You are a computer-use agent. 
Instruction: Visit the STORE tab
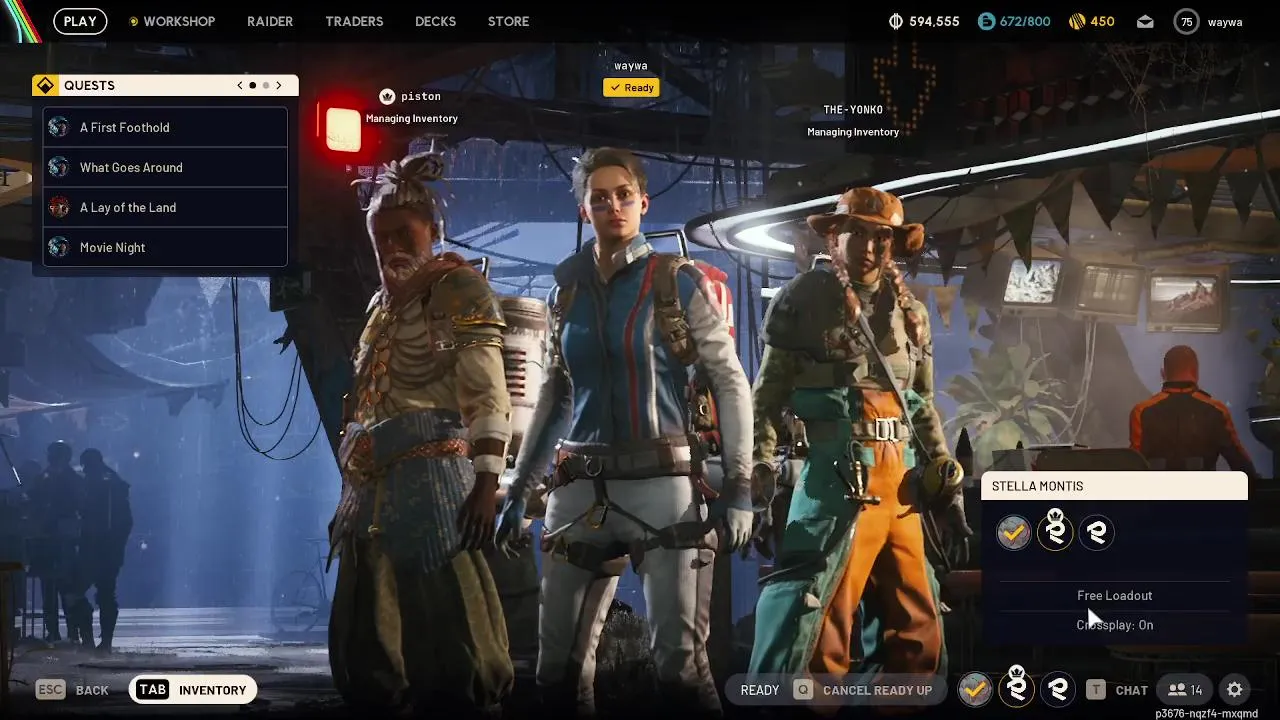(508, 21)
